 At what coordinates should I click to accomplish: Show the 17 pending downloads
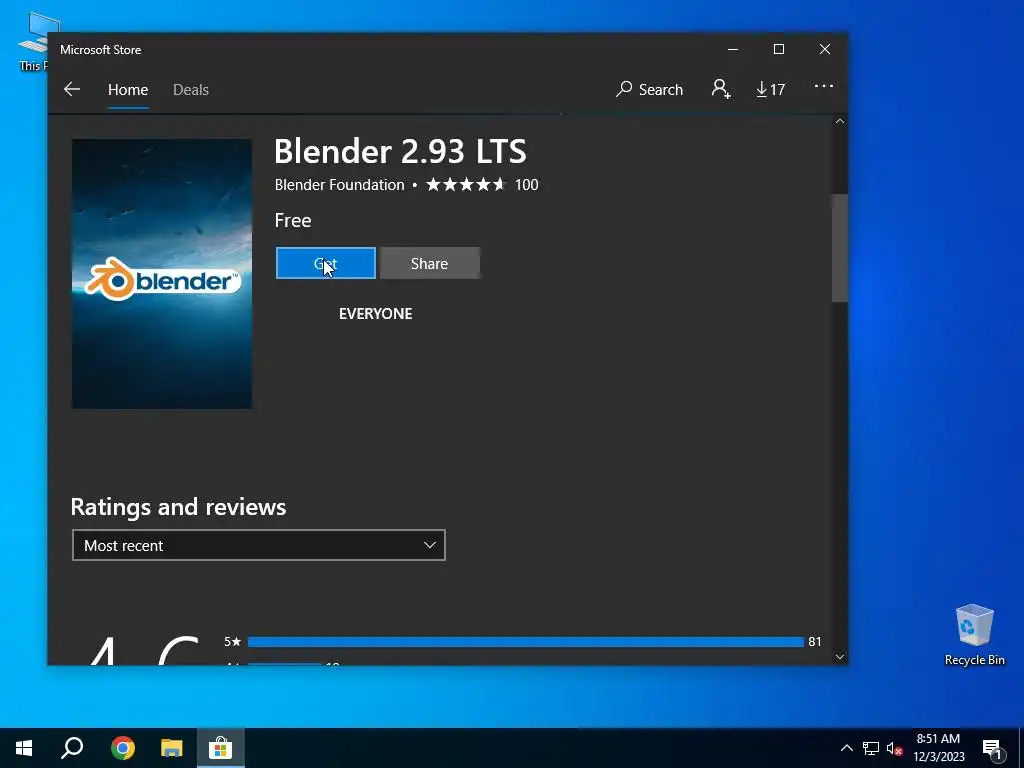[771, 89]
